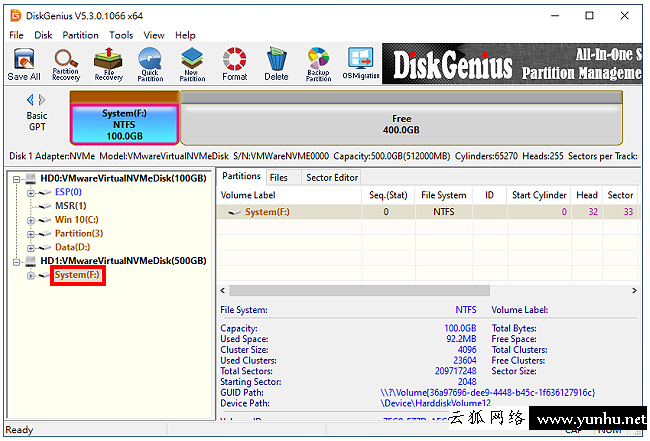Image resolution: width=650 pixels, height=441 pixels.
Task: Launch the OS Migration tool
Action: [361, 64]
